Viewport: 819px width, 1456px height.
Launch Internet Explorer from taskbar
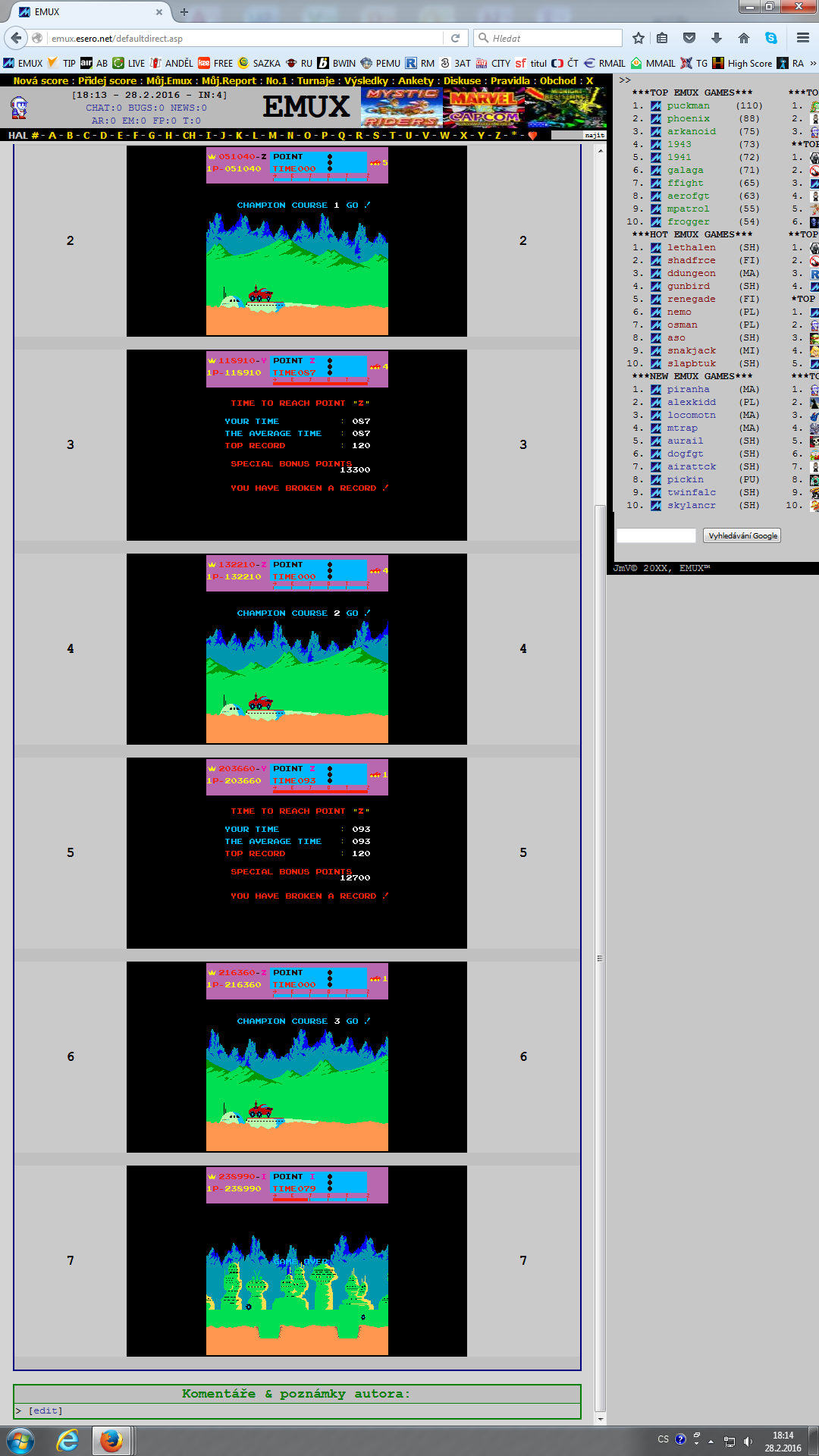coord(68,1440)
